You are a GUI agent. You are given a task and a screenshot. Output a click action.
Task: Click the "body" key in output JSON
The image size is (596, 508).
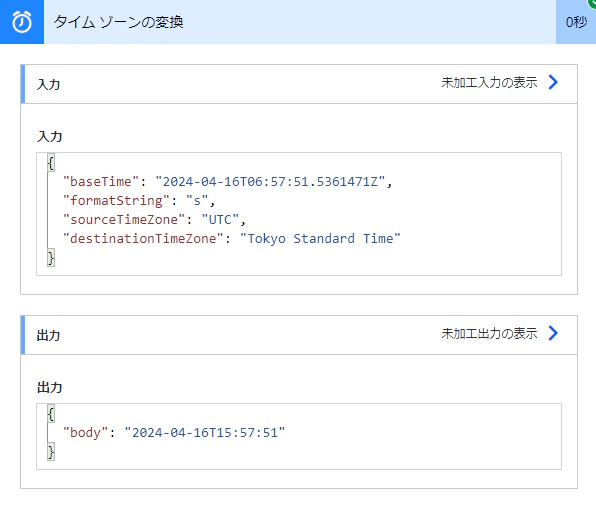point(86,433)
